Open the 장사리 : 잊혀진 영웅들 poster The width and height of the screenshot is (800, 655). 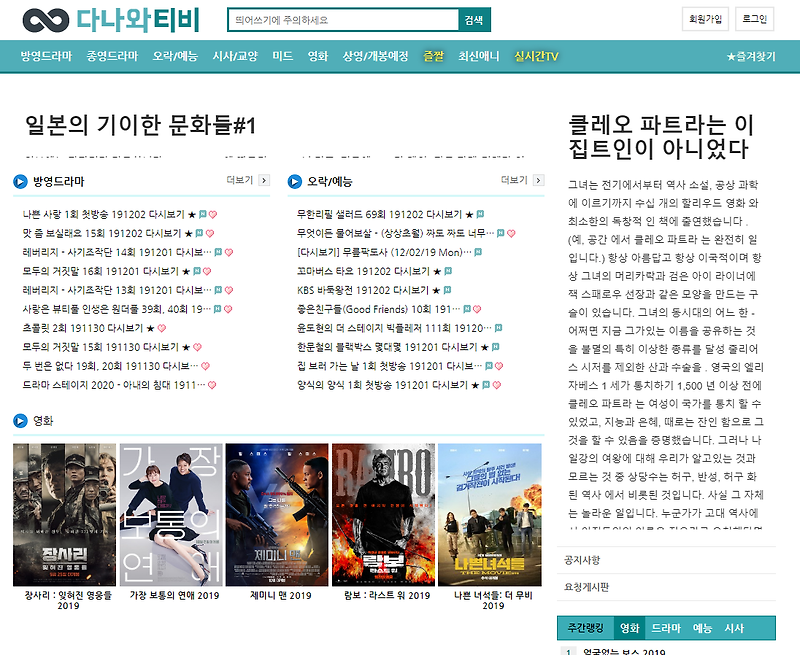pyautogui.click(x=64, y=515)
